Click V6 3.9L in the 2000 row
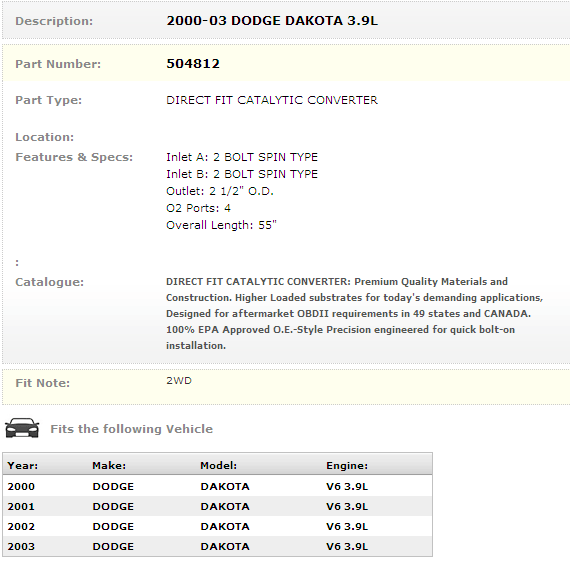Screen dimensions: 570x584 tap(347, 486)
